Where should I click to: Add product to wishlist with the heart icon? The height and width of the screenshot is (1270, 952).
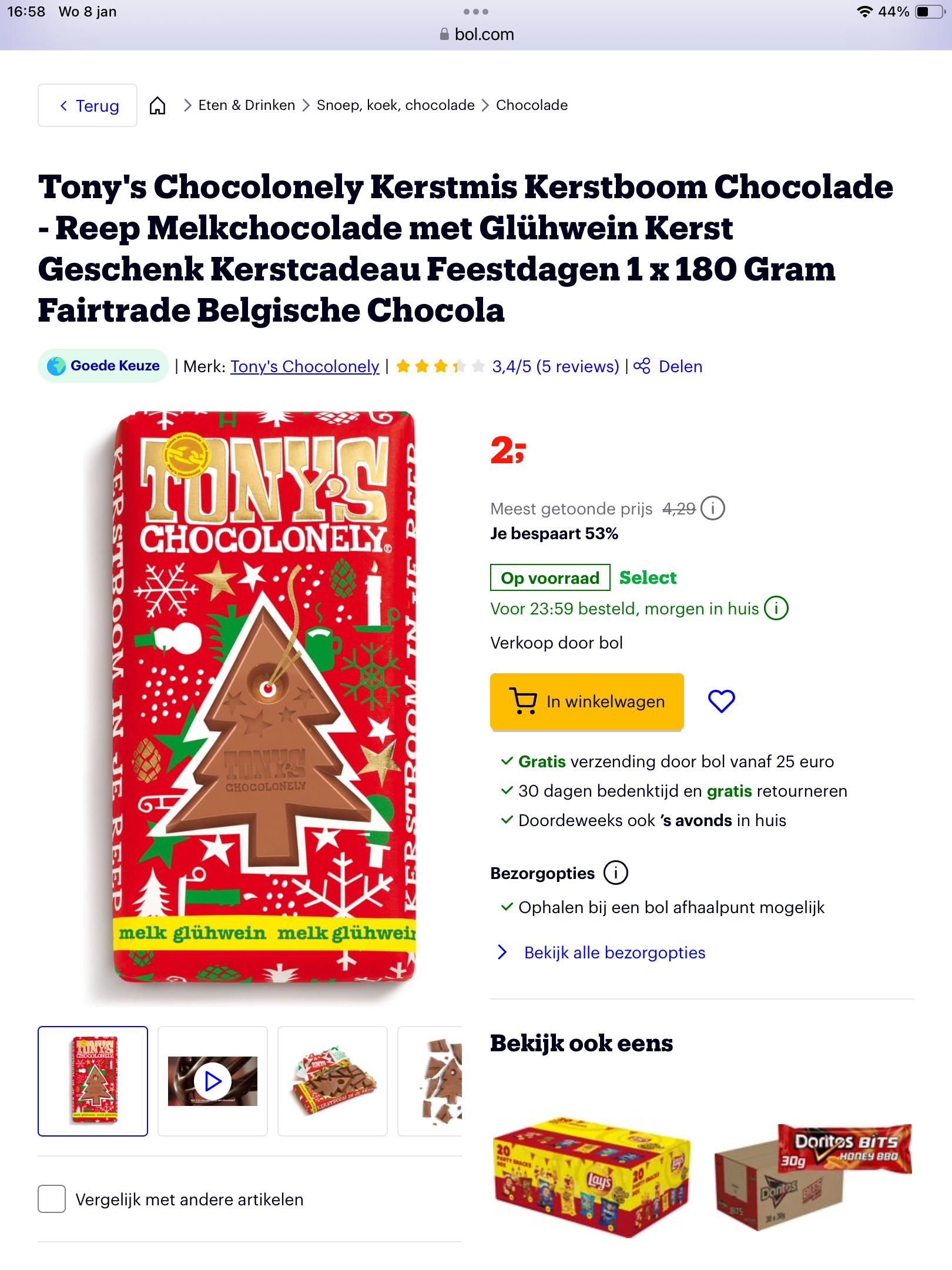pyautogui.click(x=722, y=700)
